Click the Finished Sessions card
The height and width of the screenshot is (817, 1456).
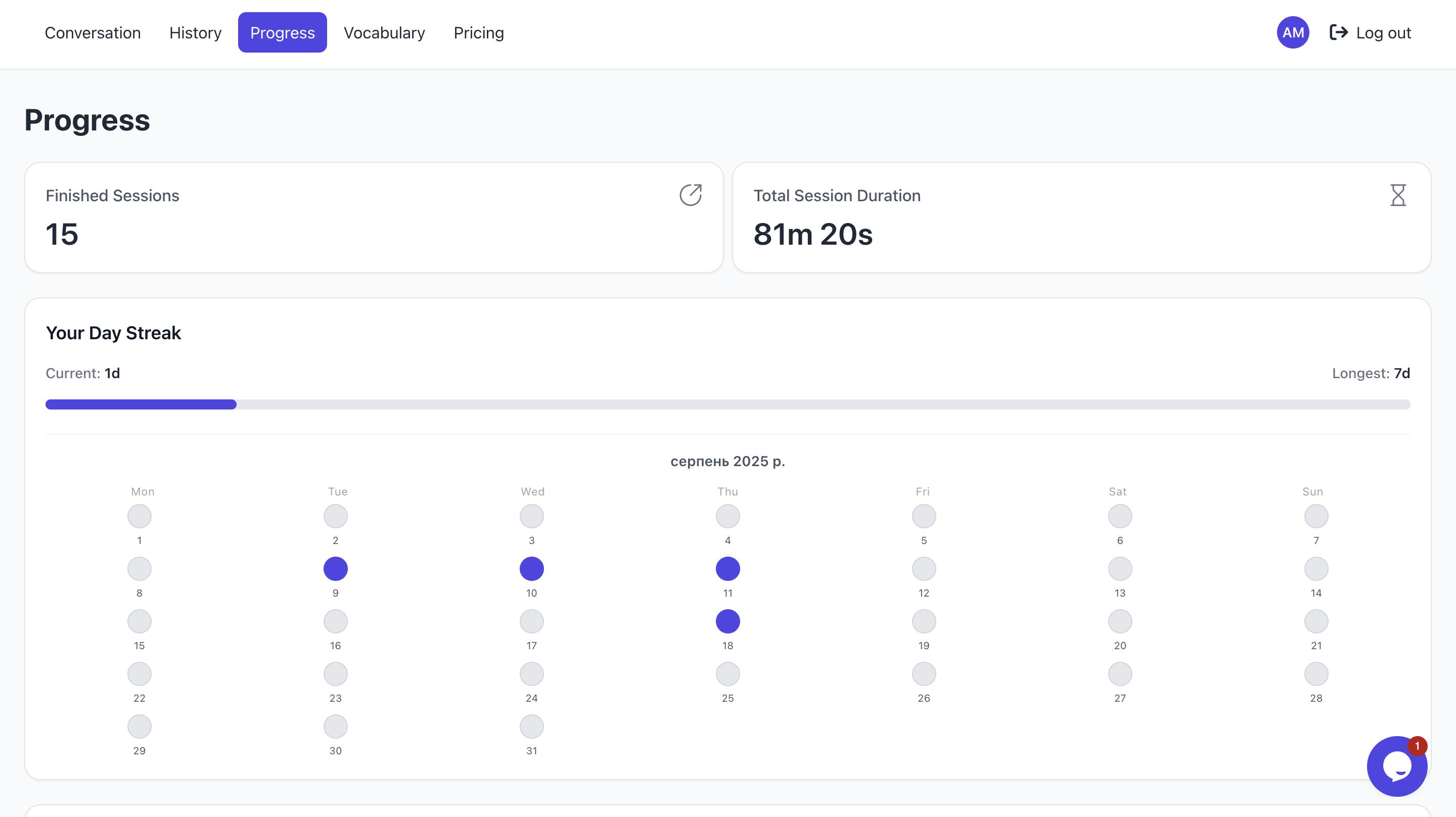(373, 218)
